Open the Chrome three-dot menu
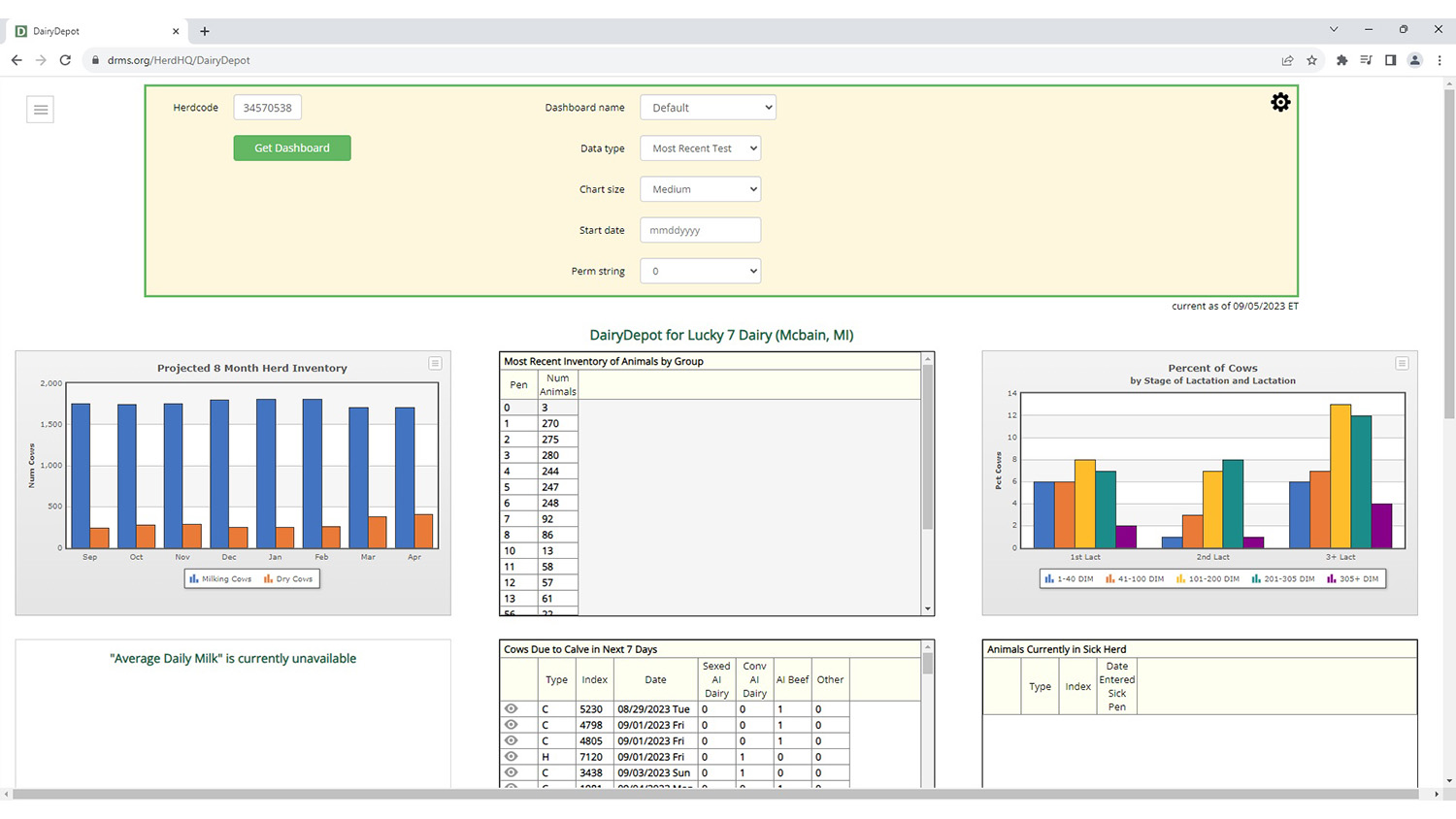Screen dimensions: 1456x819 click(x=1439, y=60)
